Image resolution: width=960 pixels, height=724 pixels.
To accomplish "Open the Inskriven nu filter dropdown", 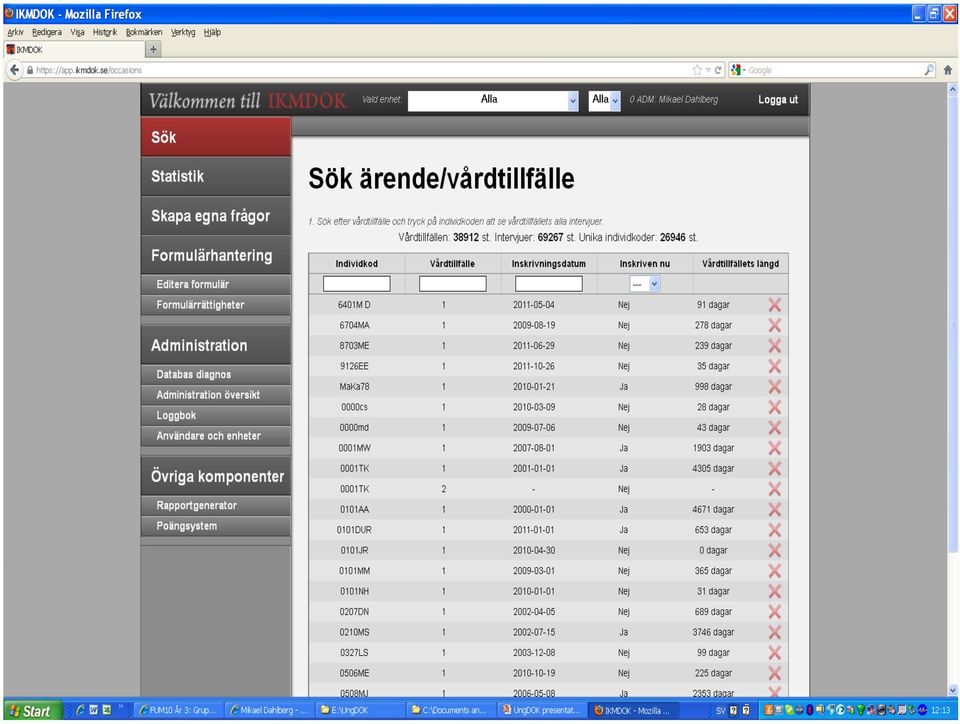I will [x=645, y=284].
